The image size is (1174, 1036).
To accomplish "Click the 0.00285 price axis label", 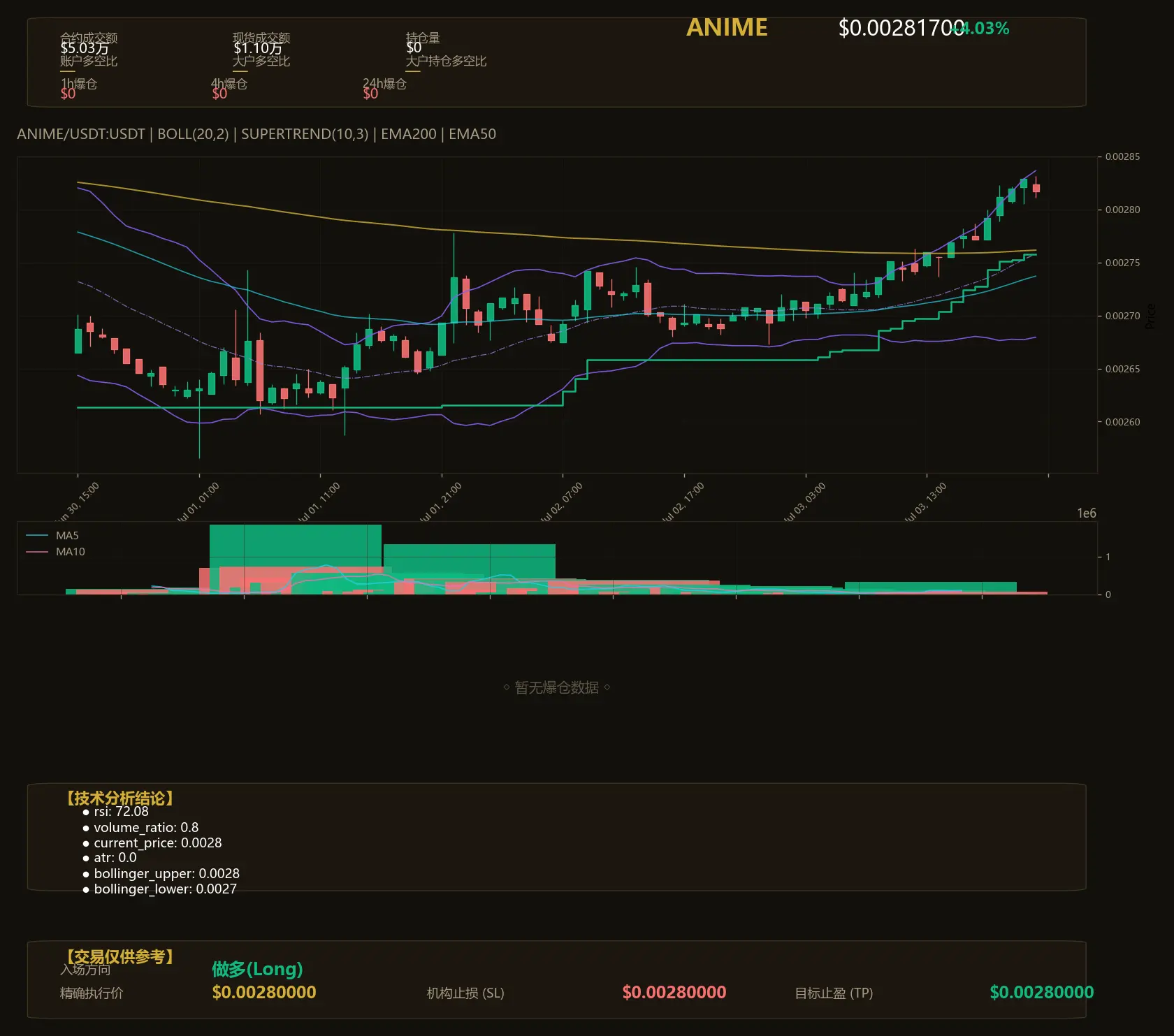I will coord(1122,156).
